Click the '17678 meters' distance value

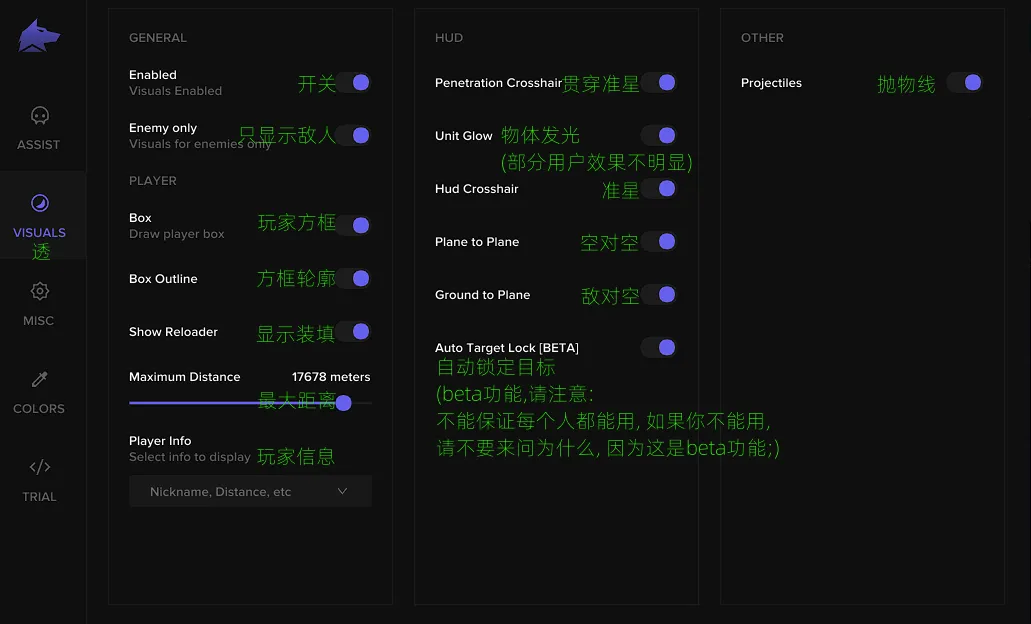point(331,377)
